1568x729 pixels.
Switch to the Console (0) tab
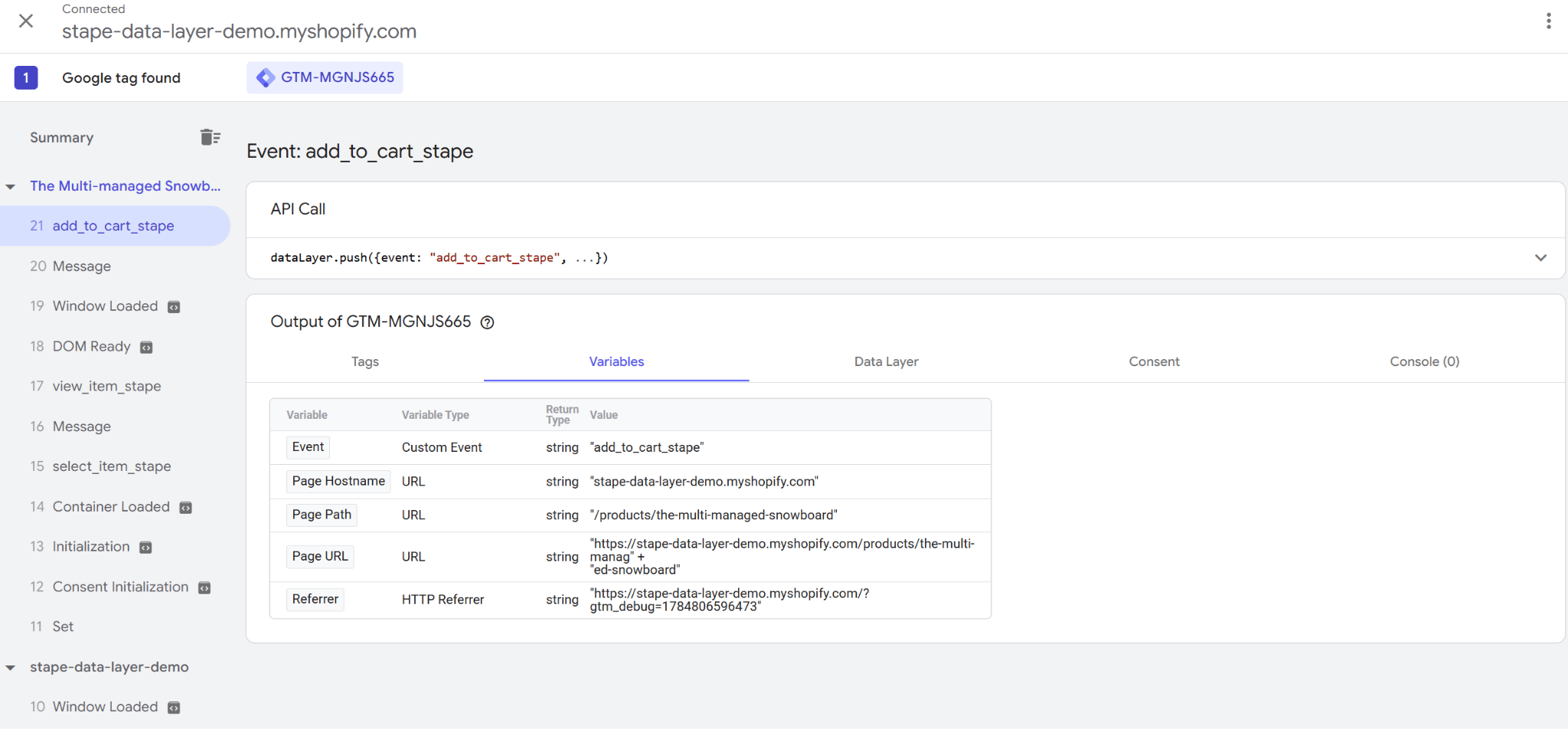(1425, 361)
